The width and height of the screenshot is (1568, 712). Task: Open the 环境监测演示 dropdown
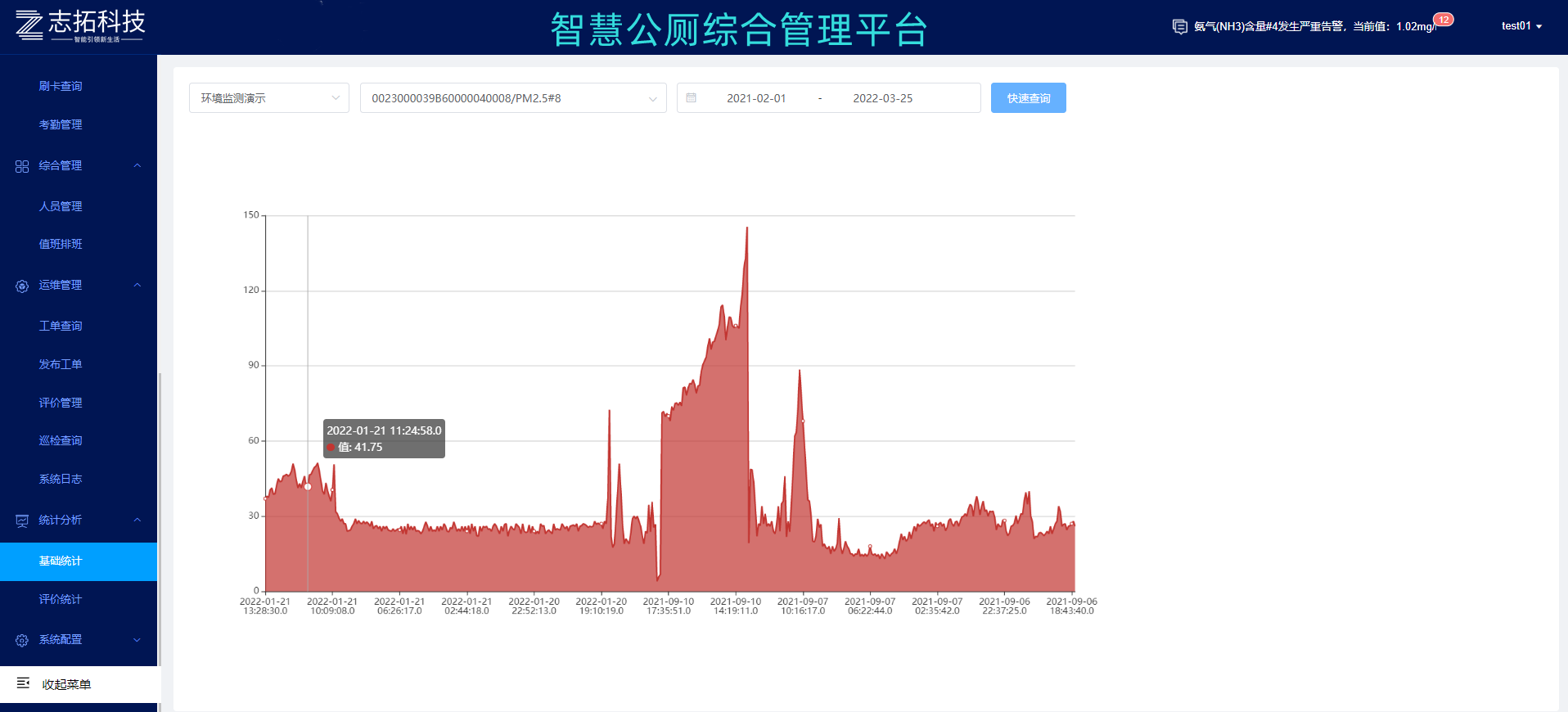pyautogui.click(x=268, y=98)
